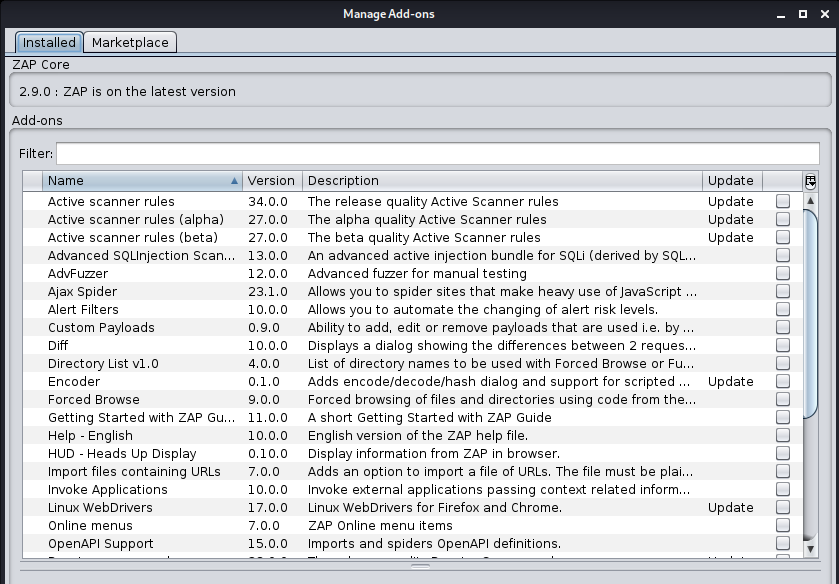Screen dimensions: 839x584
Task: Click version 0.9.0 of Custom Payloads
Action: click(264, 328)
